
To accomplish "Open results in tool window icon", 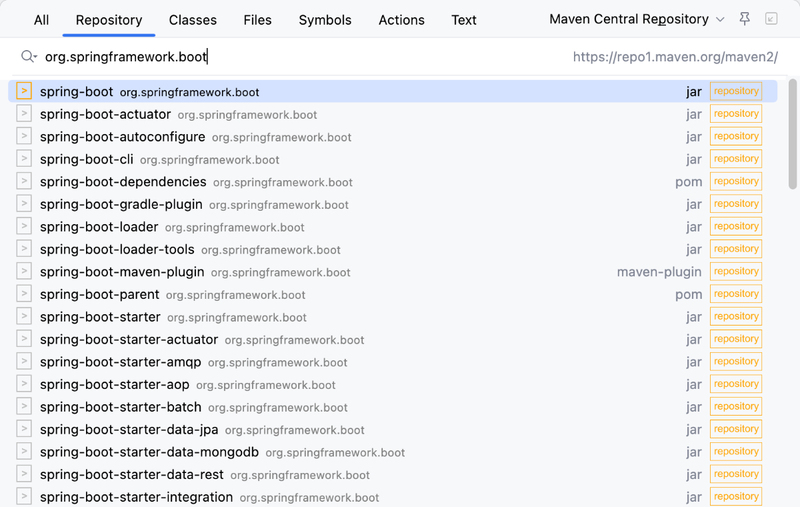I will coord(771,19).
